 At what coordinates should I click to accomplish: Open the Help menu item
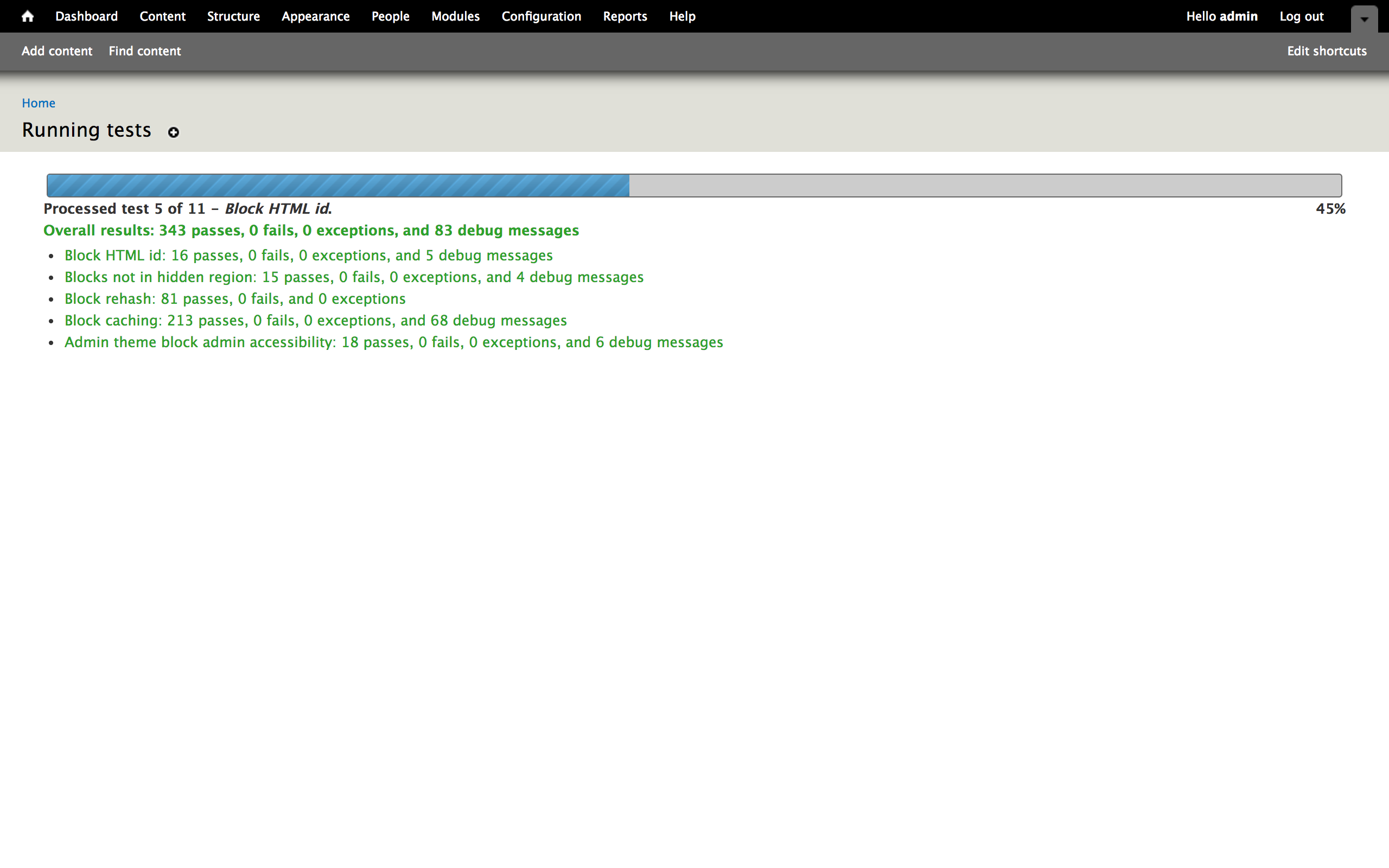(x=682, y=16)
